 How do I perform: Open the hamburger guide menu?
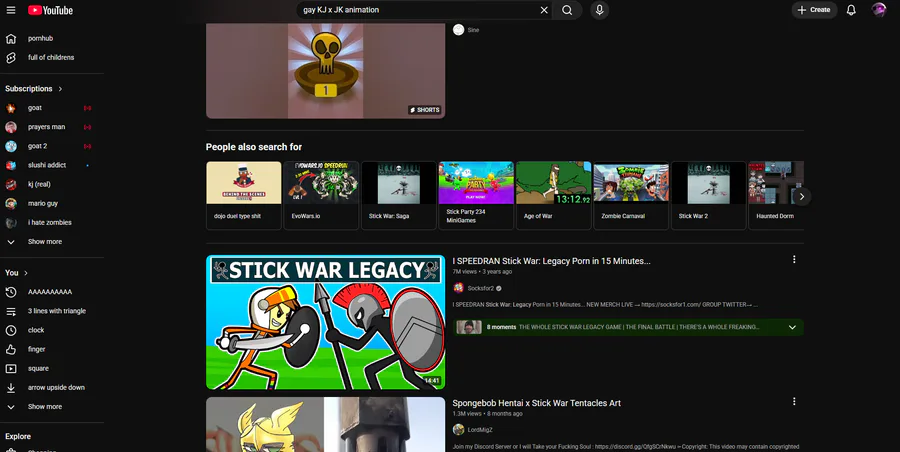point(11,10)
